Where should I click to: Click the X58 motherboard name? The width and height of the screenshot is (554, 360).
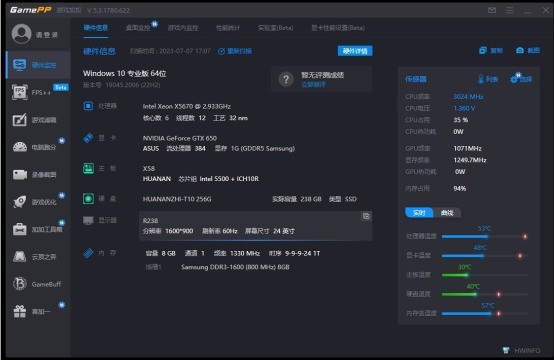149,169
